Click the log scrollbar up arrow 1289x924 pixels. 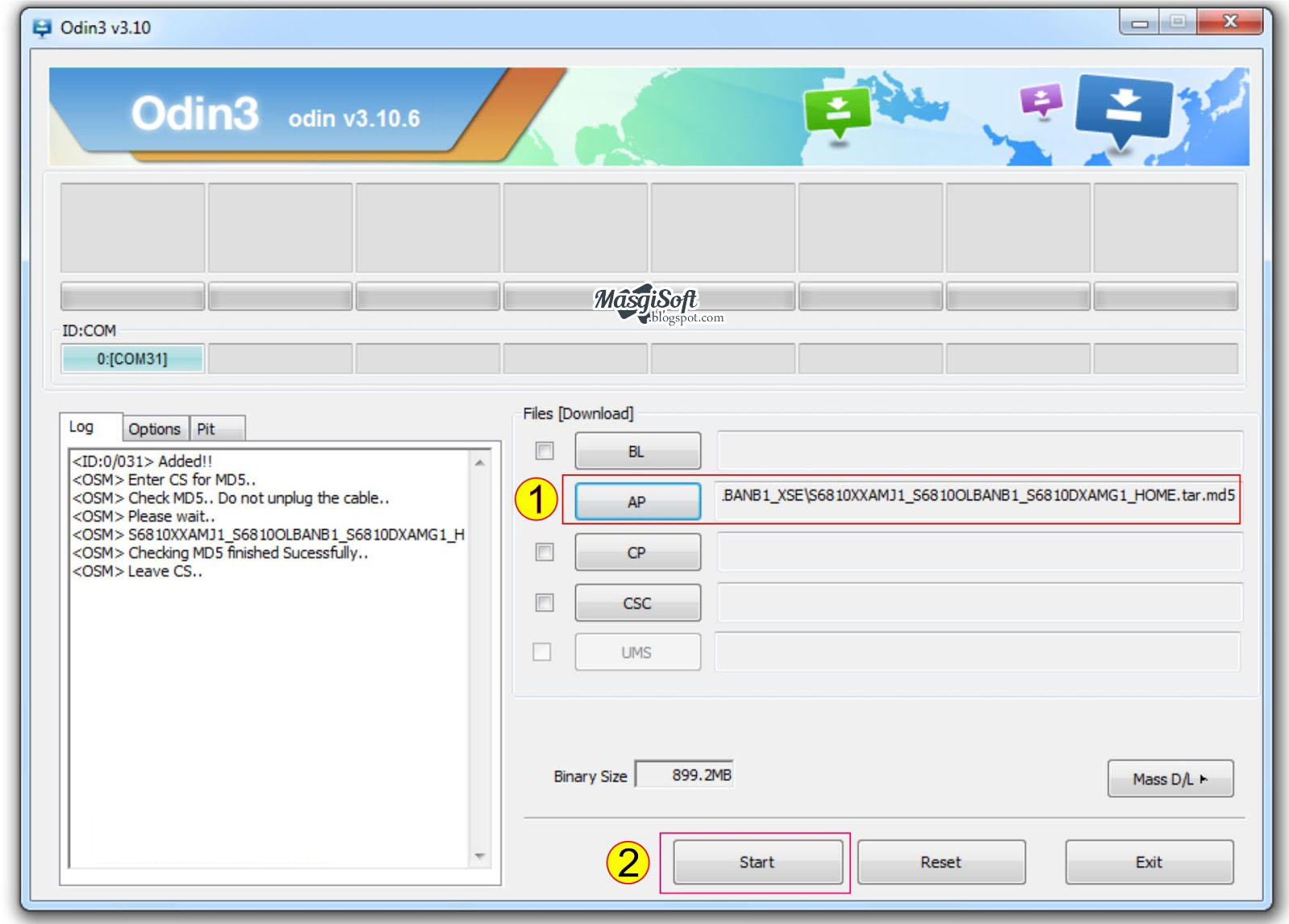point(480,462)
